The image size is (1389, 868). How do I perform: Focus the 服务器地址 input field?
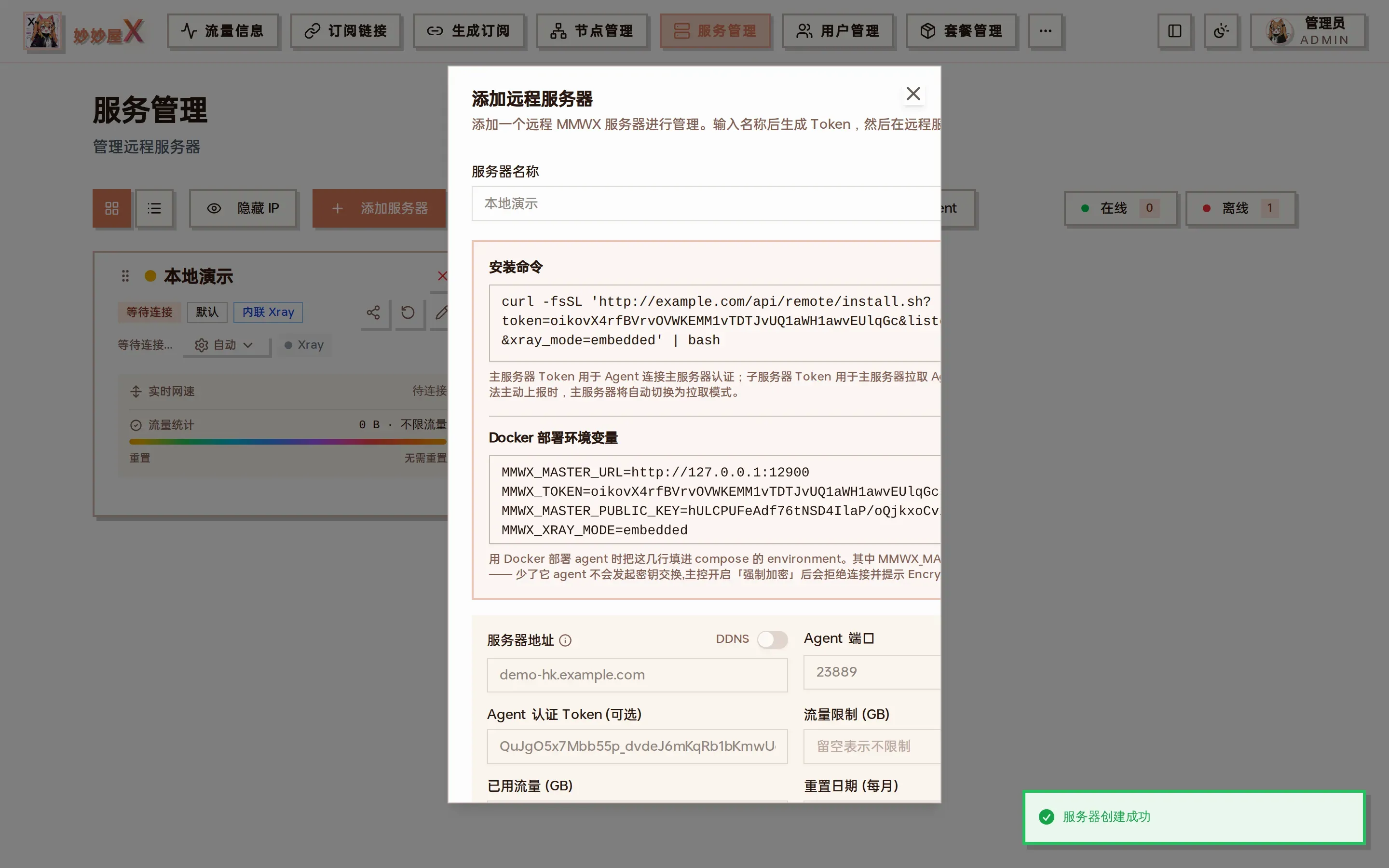pos(637,675)
